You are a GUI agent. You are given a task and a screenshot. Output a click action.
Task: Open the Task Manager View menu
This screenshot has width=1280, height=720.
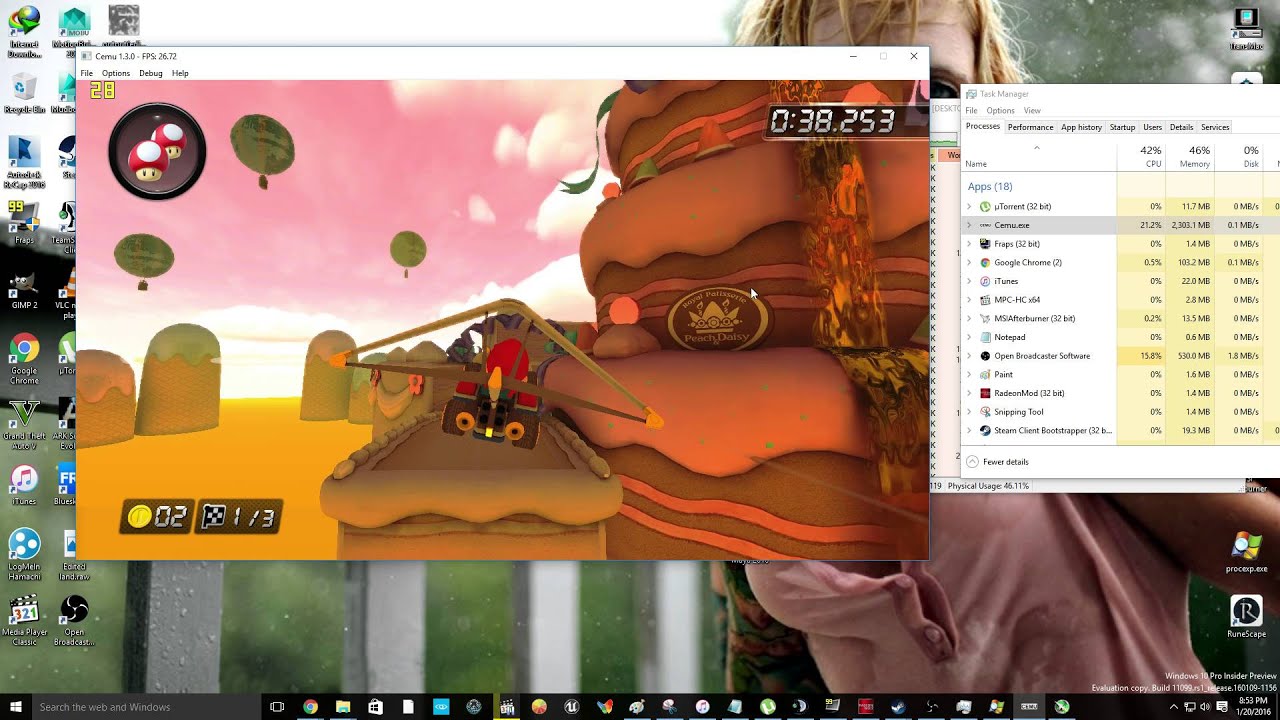[x=1032, y=111]
